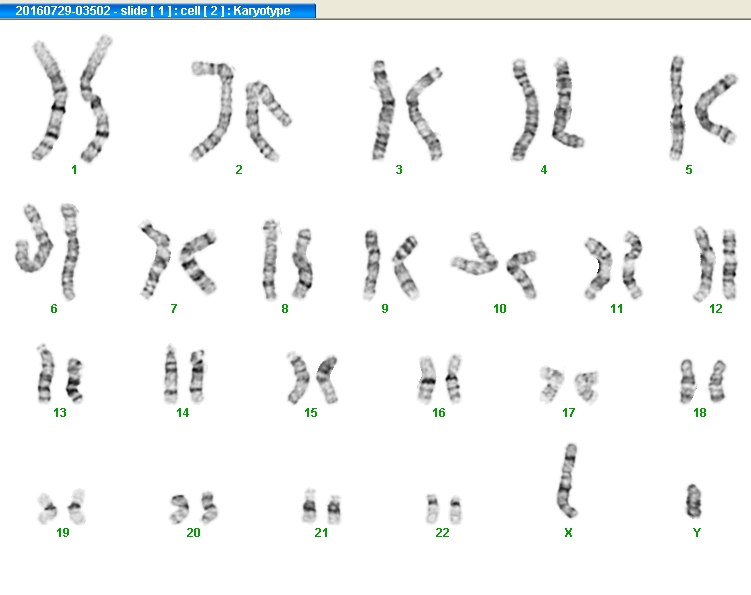The image size is (751, 595).
Task: Click the green label '20'
Action: [193, 532]
